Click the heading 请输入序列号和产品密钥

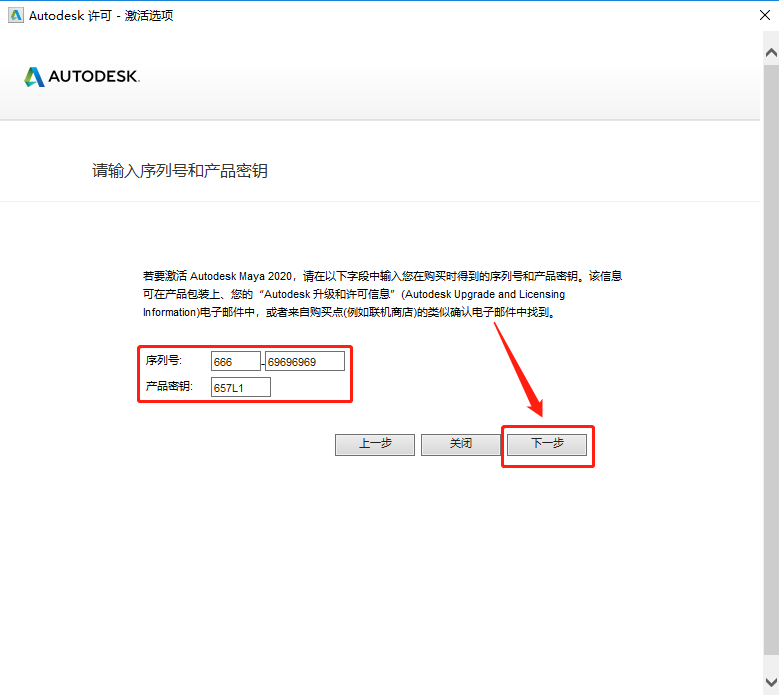click(180, 170)
